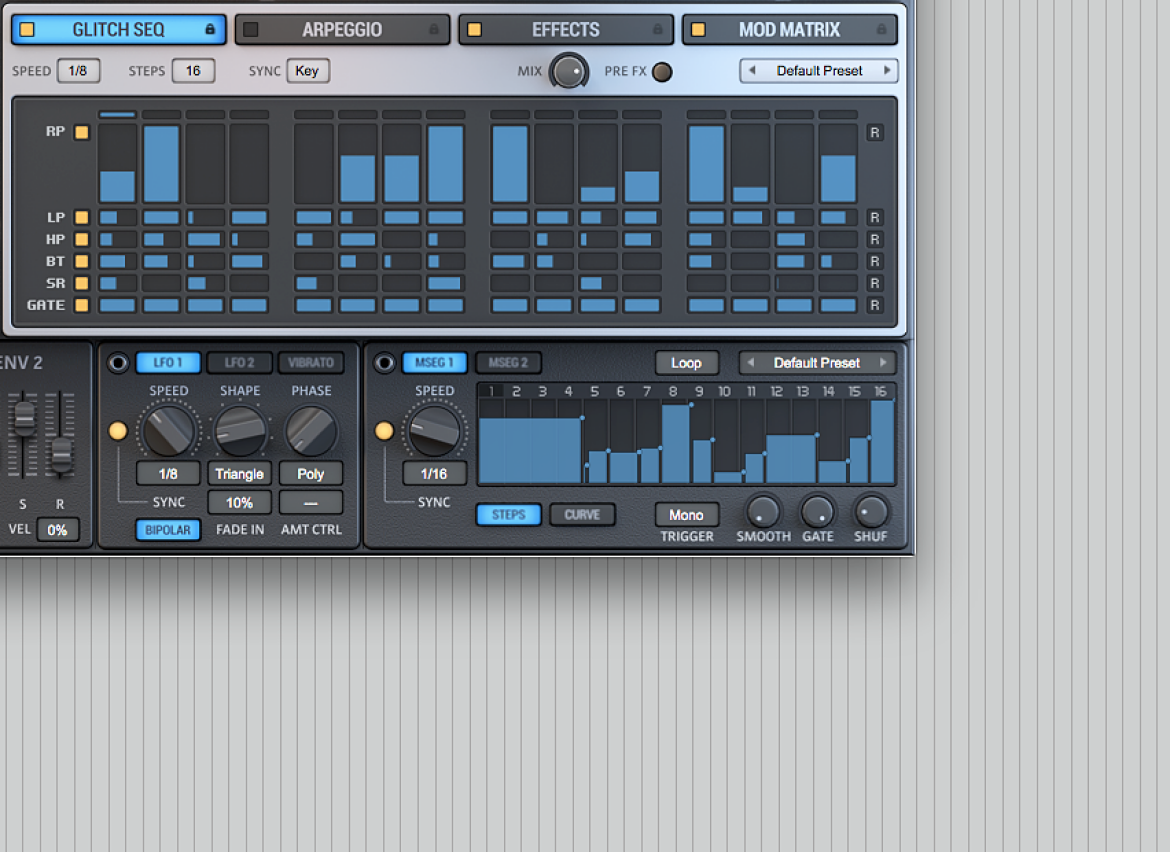Click the lock icon on Glitch Seq tab
This screenshot has width=1170, height=852.
coord(210,29)
